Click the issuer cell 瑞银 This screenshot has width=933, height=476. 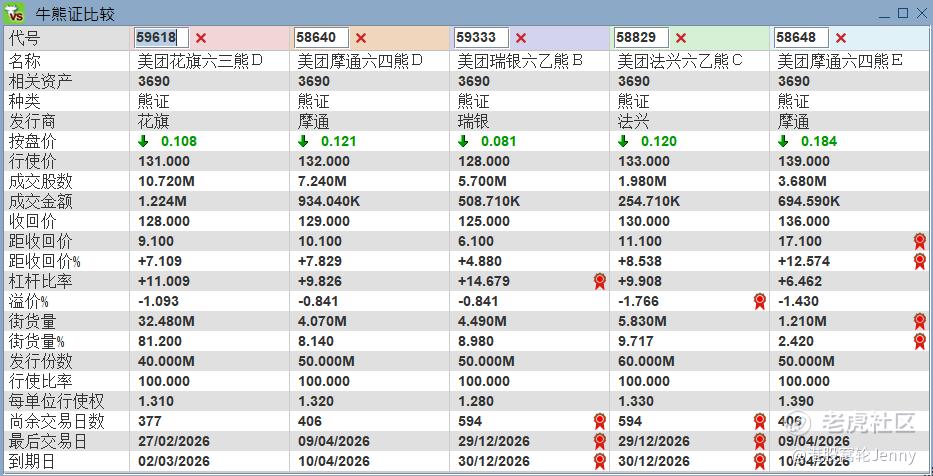pyautogui.click(x=474, y=121)
